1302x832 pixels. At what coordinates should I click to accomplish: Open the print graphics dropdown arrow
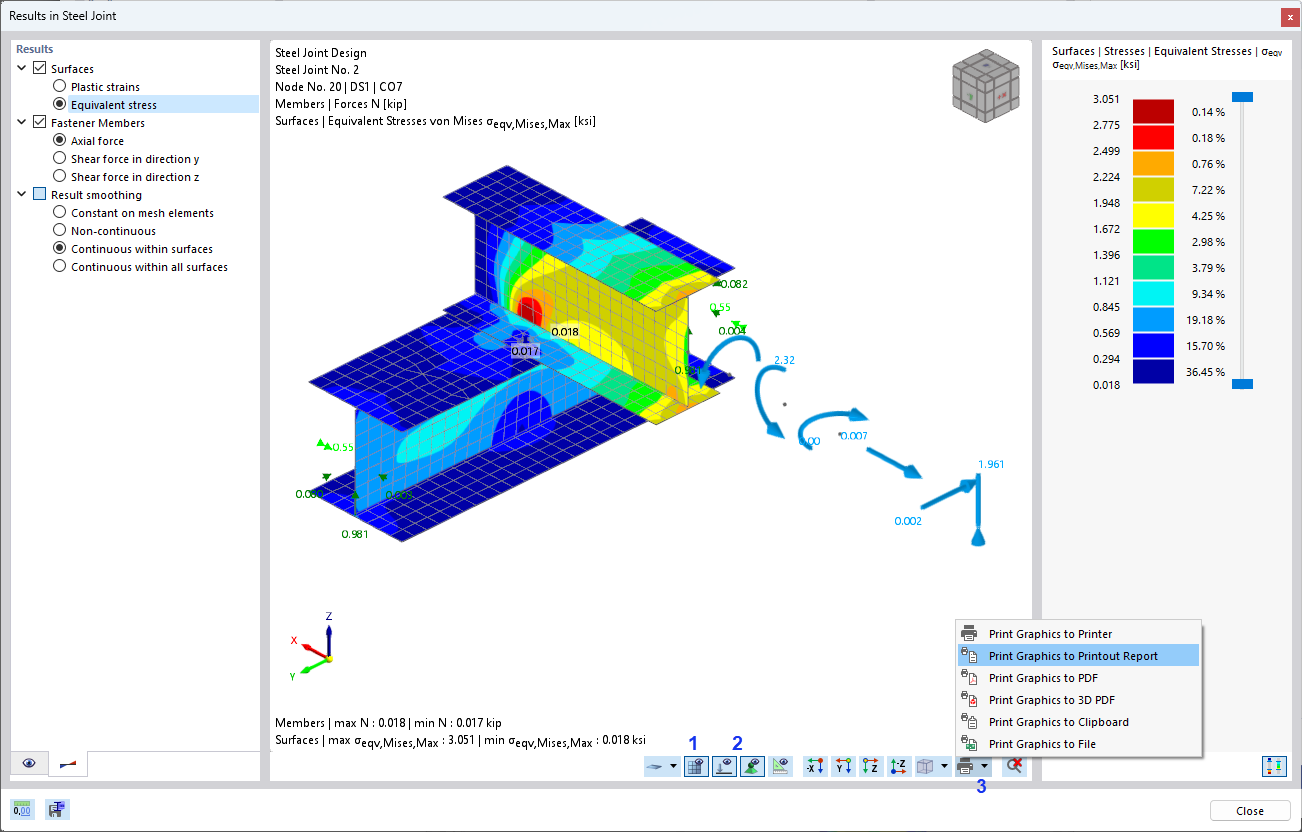[983, 766]
